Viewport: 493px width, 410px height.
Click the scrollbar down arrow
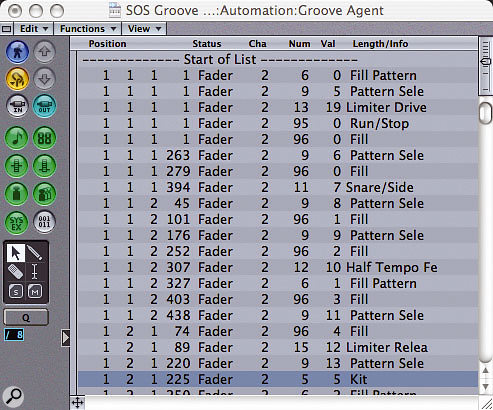pos(485,387)
